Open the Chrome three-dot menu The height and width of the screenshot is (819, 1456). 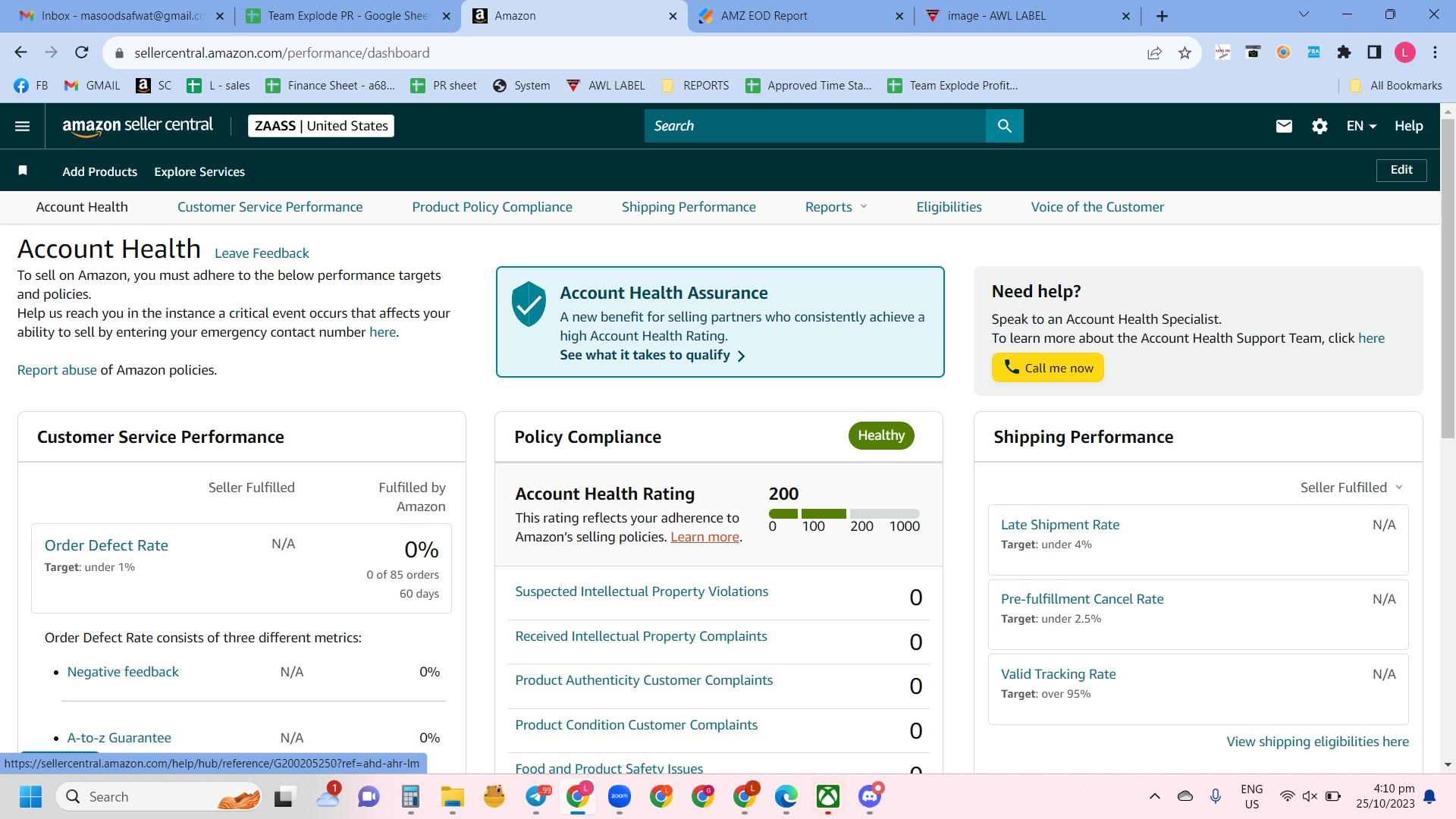coord(1436,52)
